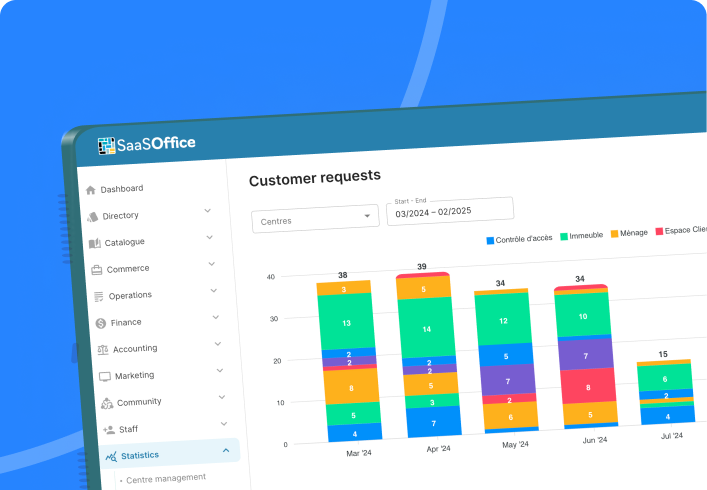Click the Staff add-person icon
This screenshot has width=707, height=490.
tap(109, 430)
